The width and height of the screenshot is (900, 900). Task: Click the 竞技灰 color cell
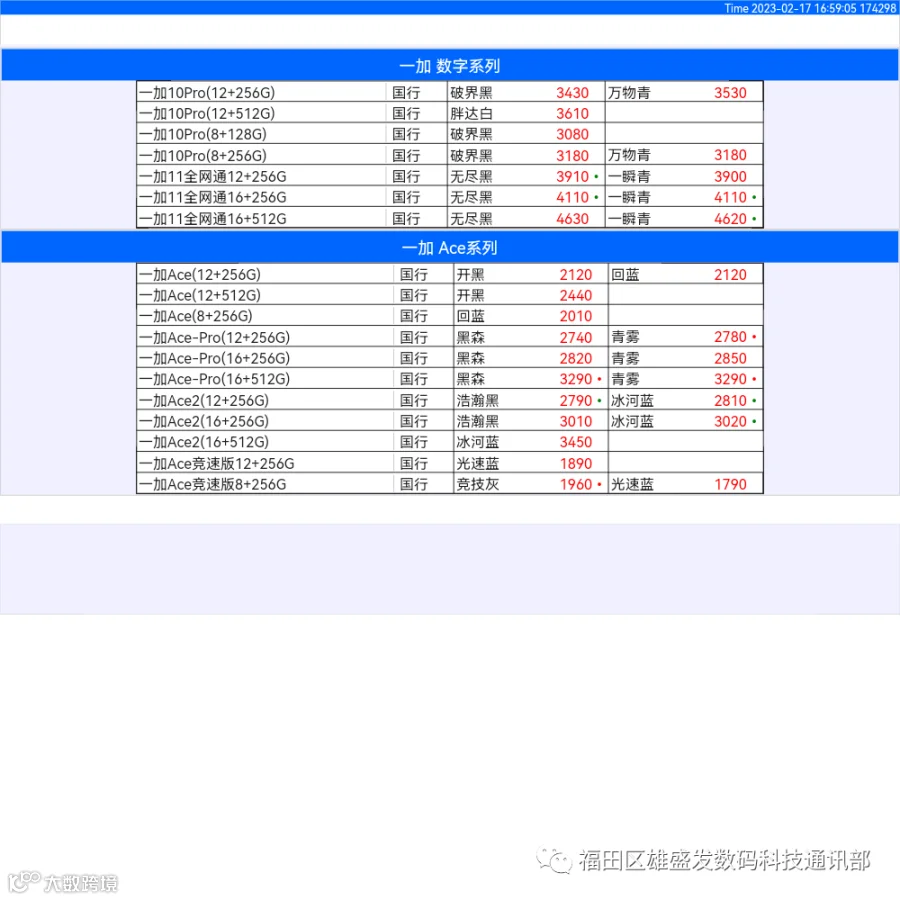coord(478,484)
